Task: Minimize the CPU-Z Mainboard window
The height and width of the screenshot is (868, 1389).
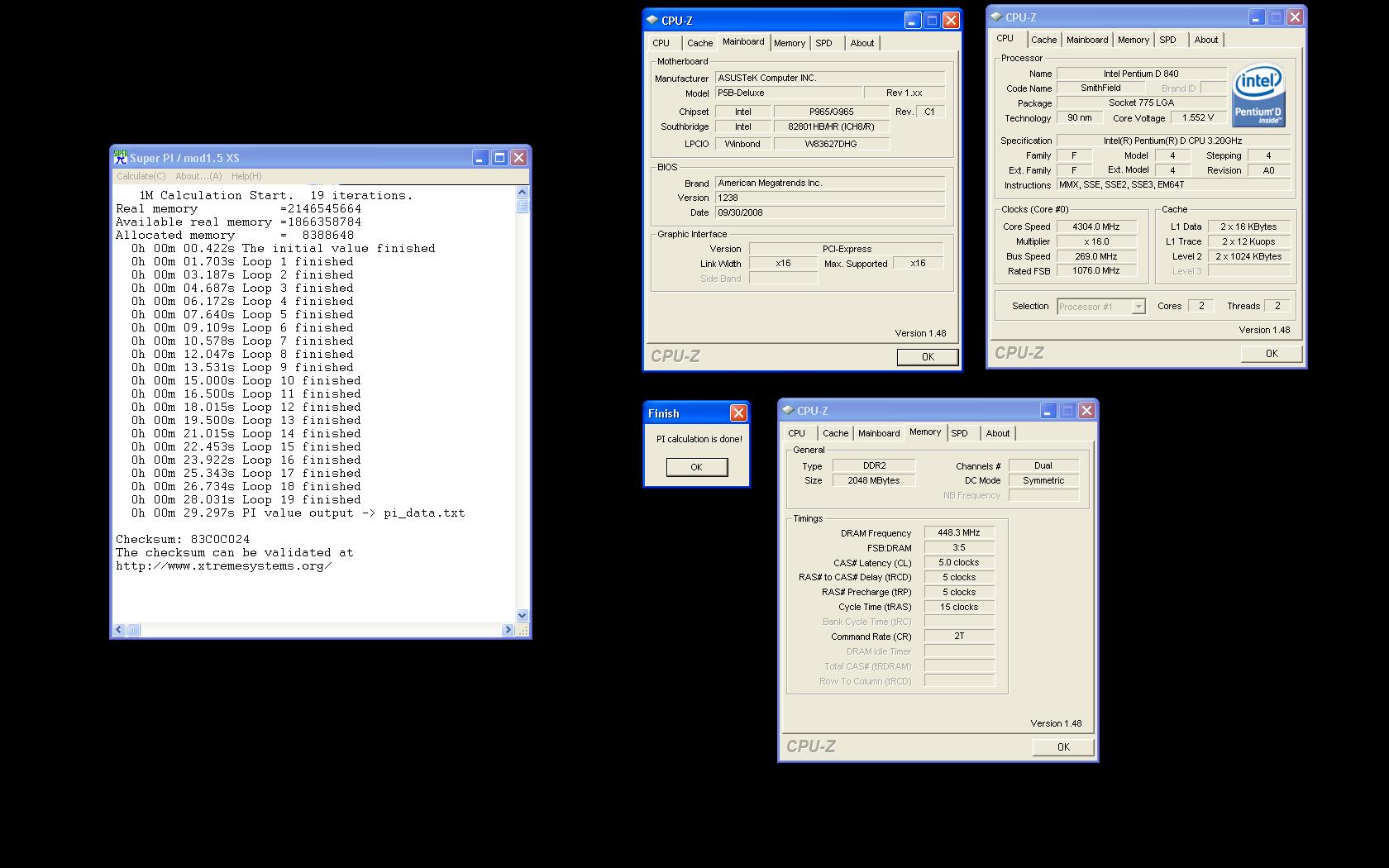Action: click(x=913, y=20)
